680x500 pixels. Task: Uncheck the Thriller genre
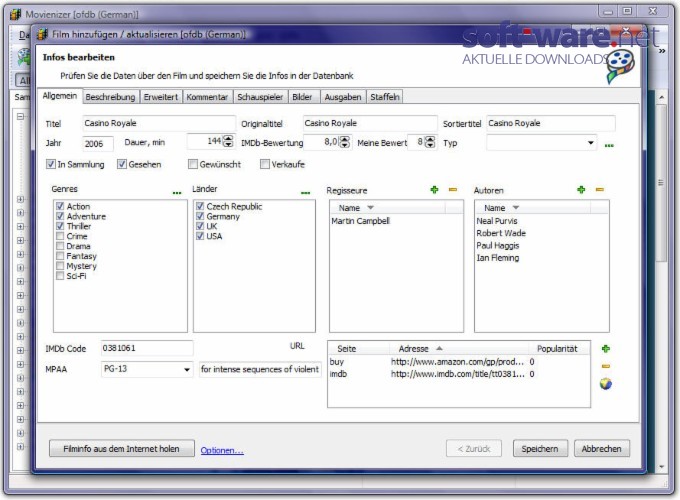click(60, 226)
